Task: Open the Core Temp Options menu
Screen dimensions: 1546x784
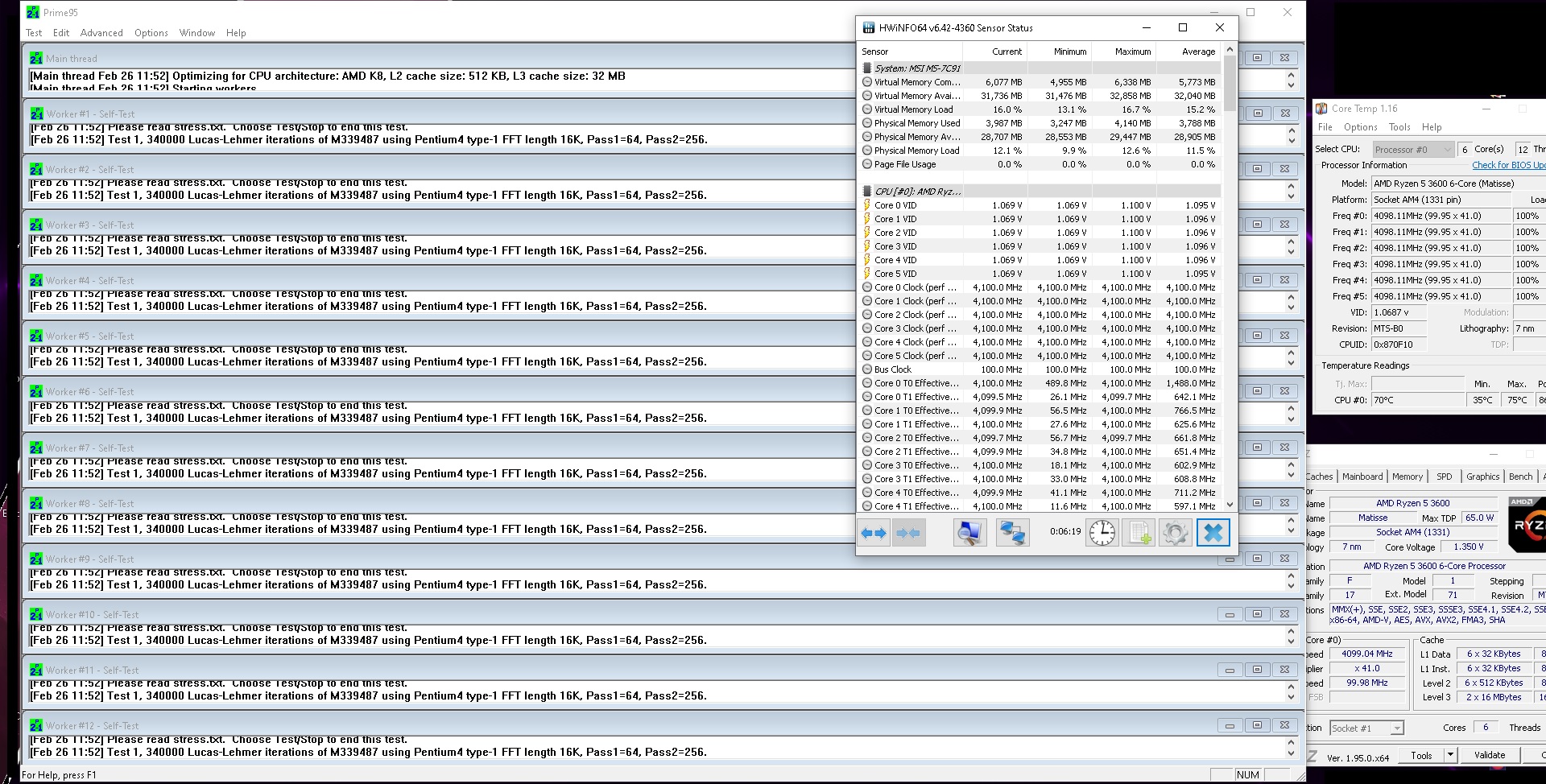Action: click(1361, 127)
